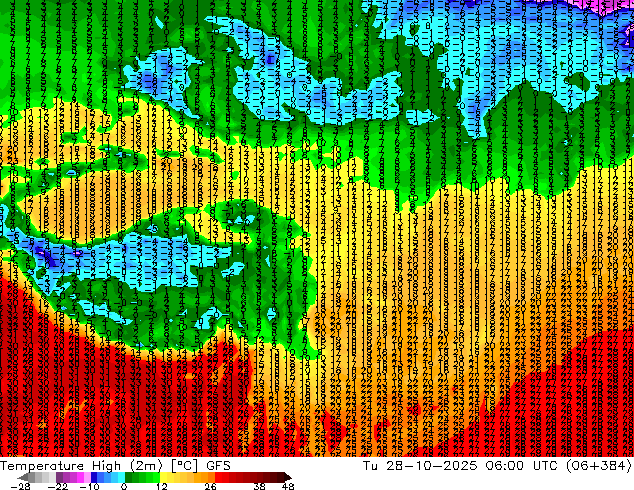Click the 38 label on the color scale

point(260,486)
